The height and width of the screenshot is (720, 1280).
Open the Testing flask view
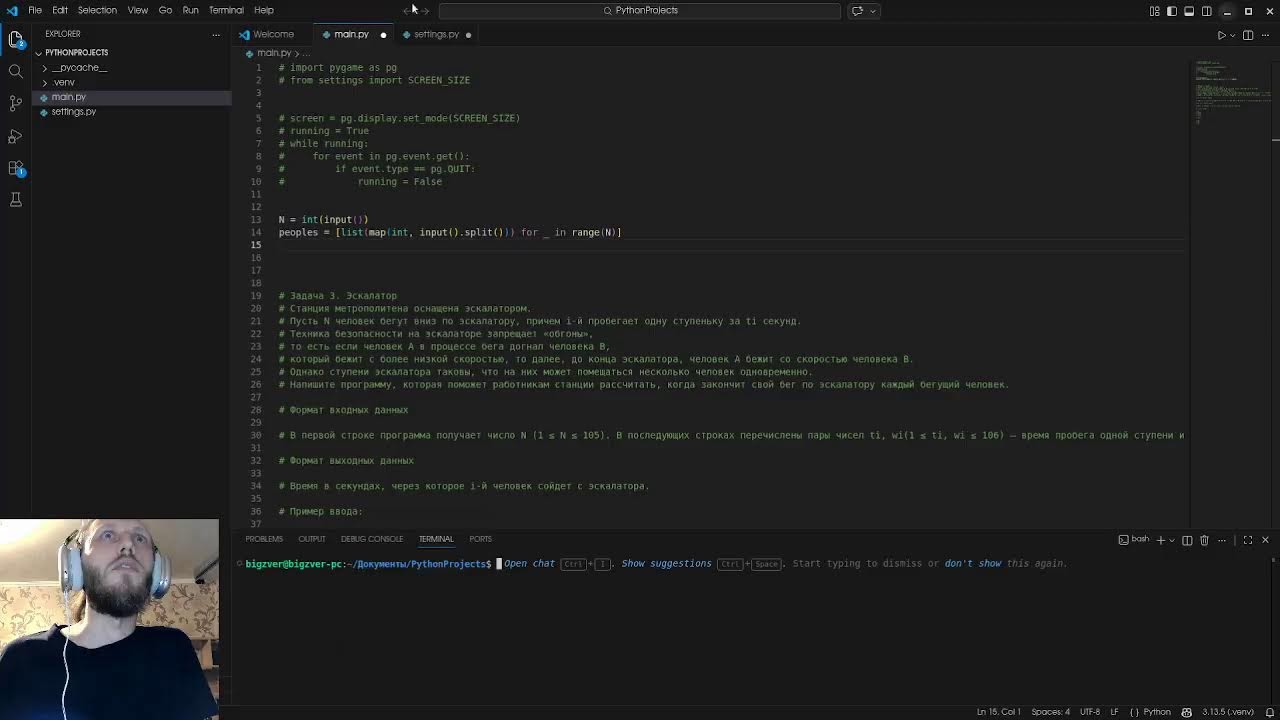tap(15, 199)
